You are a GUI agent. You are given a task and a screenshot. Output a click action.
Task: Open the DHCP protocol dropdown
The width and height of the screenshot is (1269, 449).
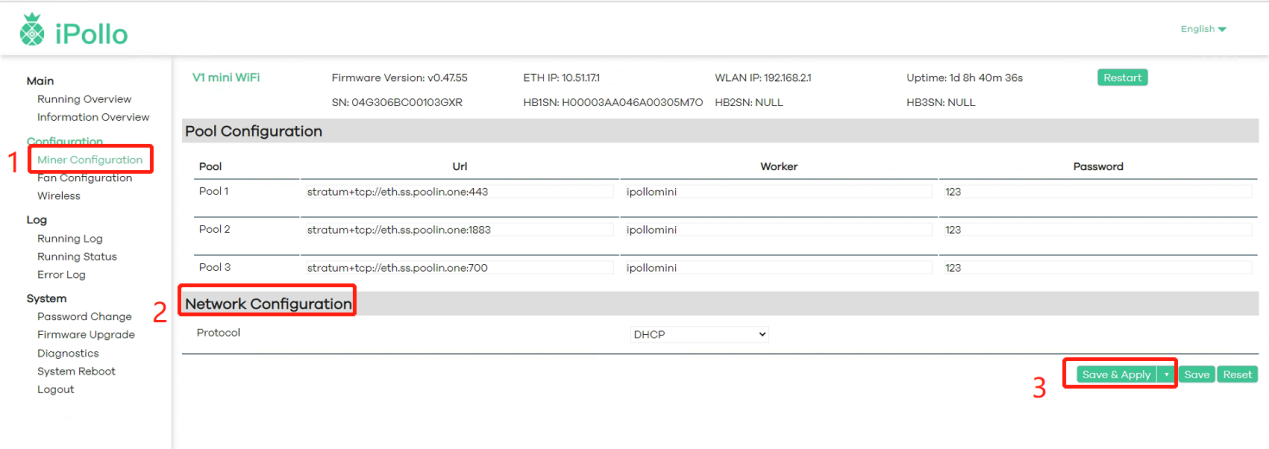pyautogui.click(x=699, y=334)
